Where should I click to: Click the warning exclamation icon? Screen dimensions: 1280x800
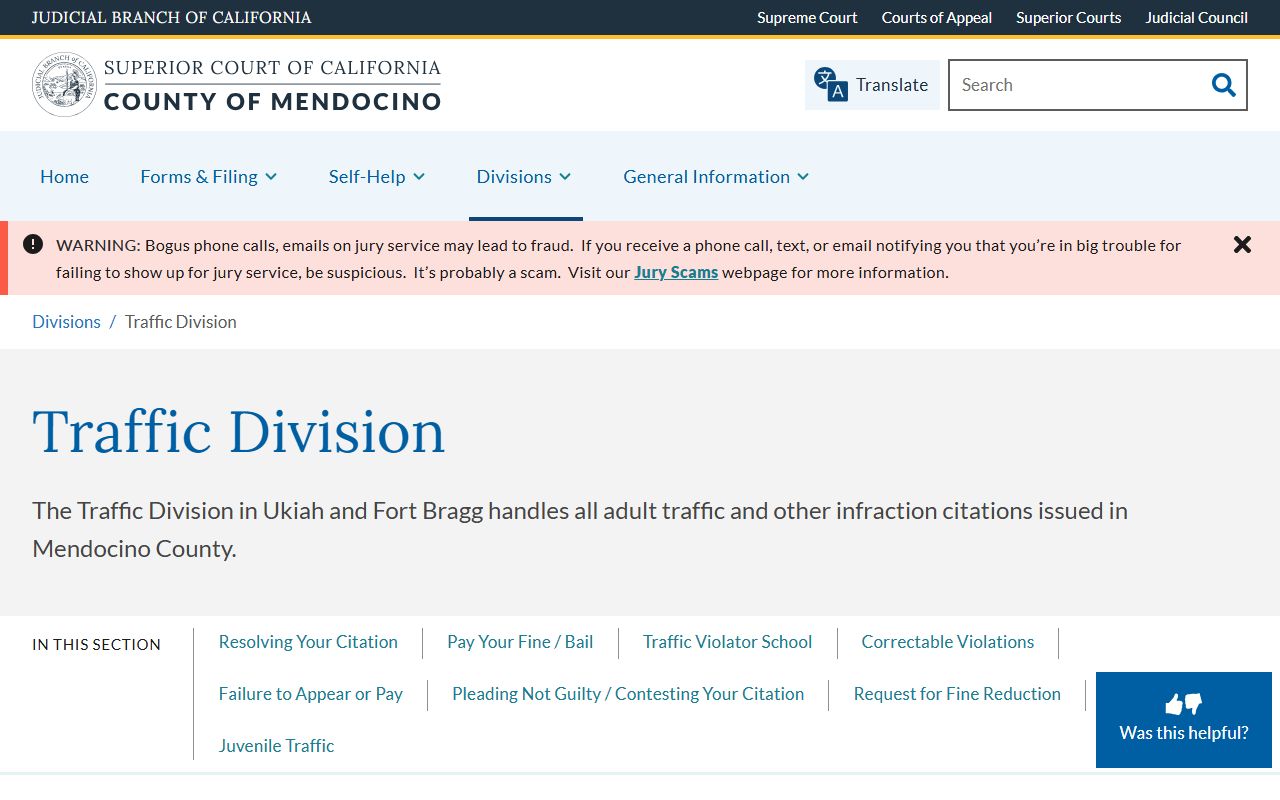pyautogui.click(x=33, y=244)
